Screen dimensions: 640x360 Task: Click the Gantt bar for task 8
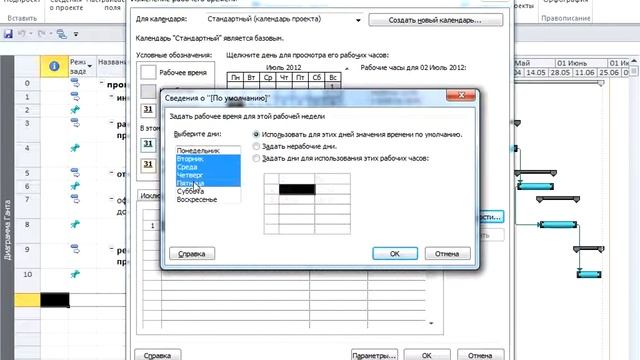click(558, 224)
